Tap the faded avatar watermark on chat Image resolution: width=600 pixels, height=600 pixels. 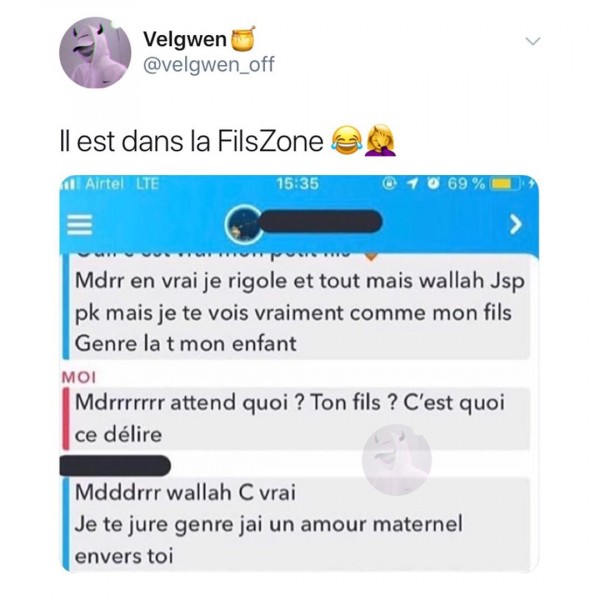pyautogui.click(x=396, y=460)
